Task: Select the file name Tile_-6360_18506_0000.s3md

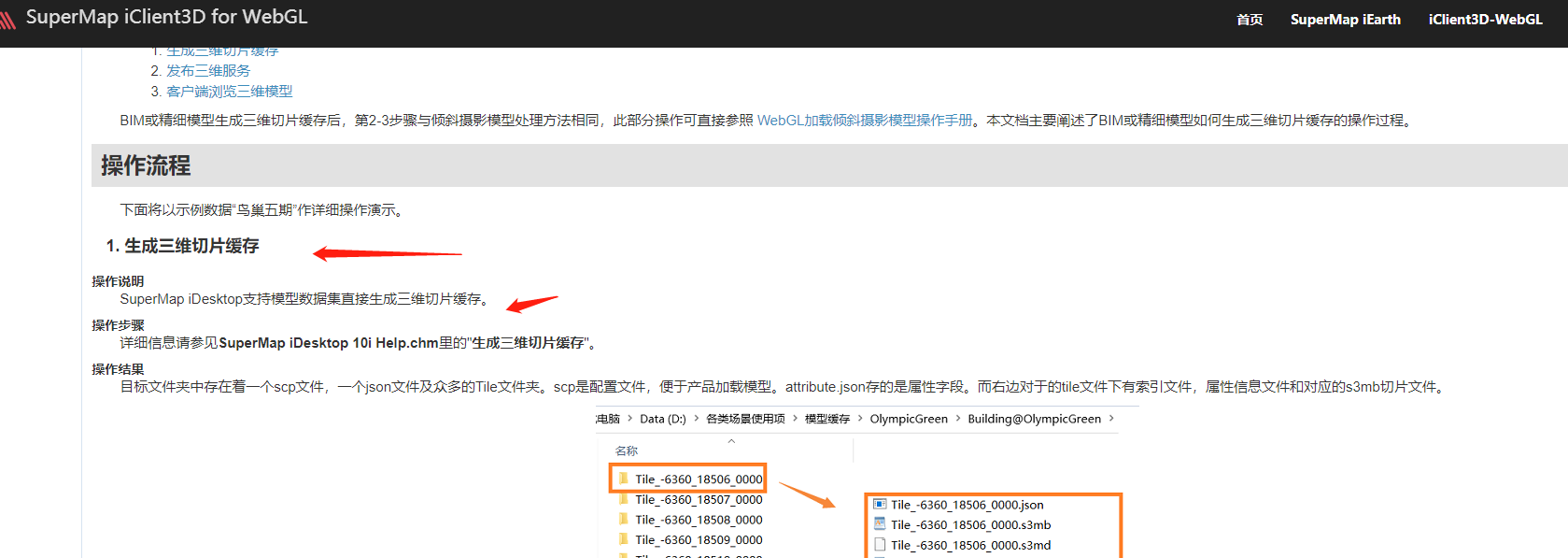Action: [971, 546]
